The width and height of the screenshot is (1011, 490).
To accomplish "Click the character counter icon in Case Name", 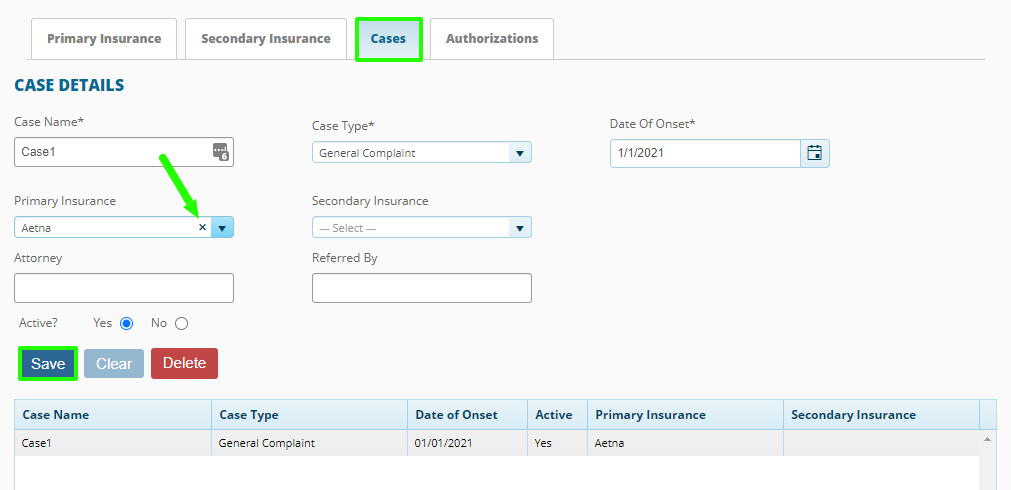I will (221, 152).
